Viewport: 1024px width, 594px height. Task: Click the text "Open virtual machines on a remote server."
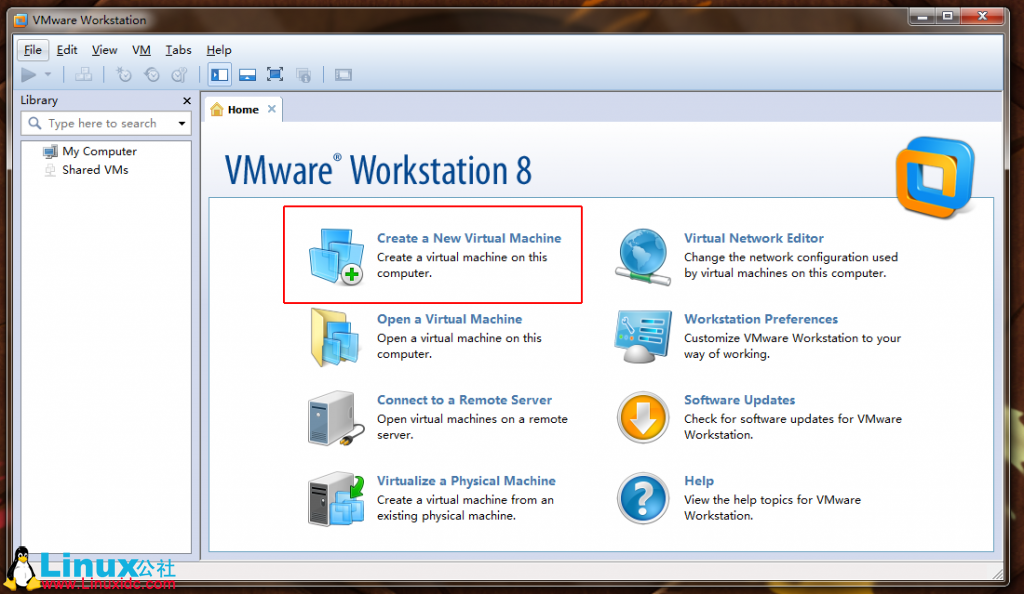click(x=472, y=427)
